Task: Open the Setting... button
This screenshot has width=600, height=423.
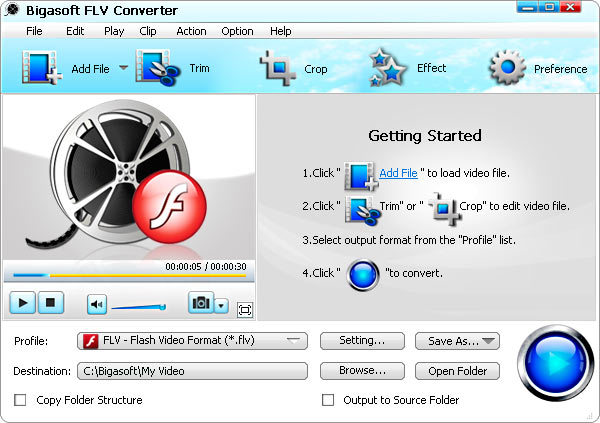Action: point(362,341)
